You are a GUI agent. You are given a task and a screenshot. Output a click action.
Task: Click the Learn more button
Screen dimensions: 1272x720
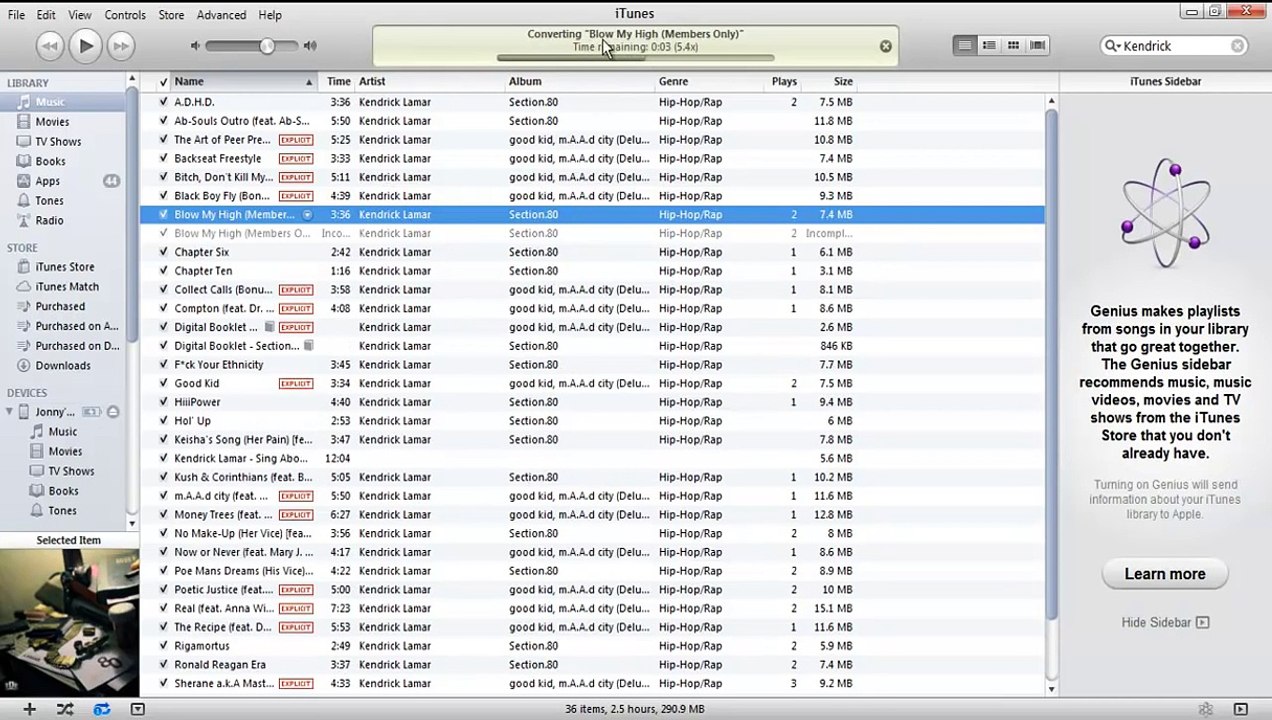1165,574
